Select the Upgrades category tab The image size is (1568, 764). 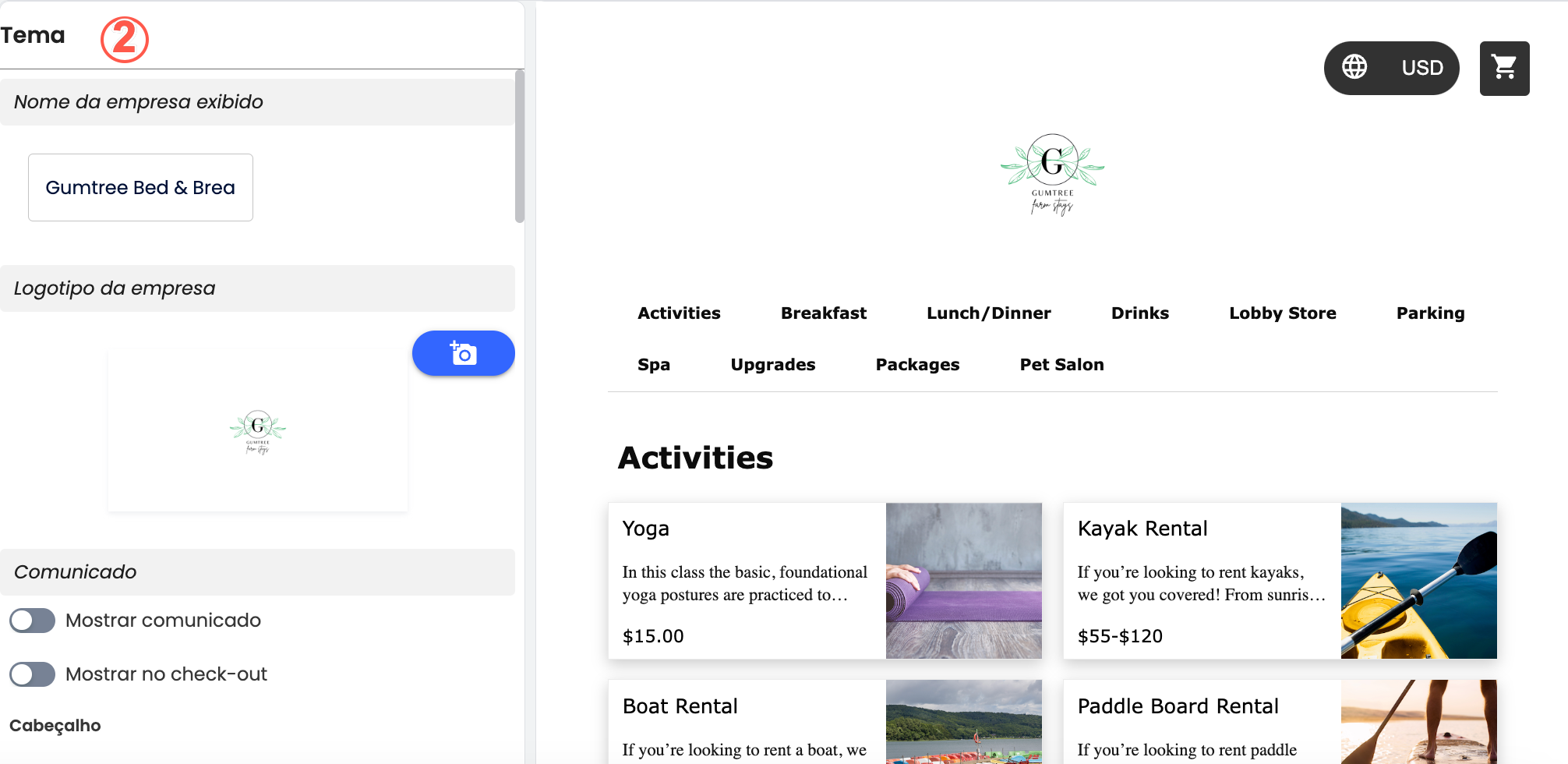coord(772,365)
